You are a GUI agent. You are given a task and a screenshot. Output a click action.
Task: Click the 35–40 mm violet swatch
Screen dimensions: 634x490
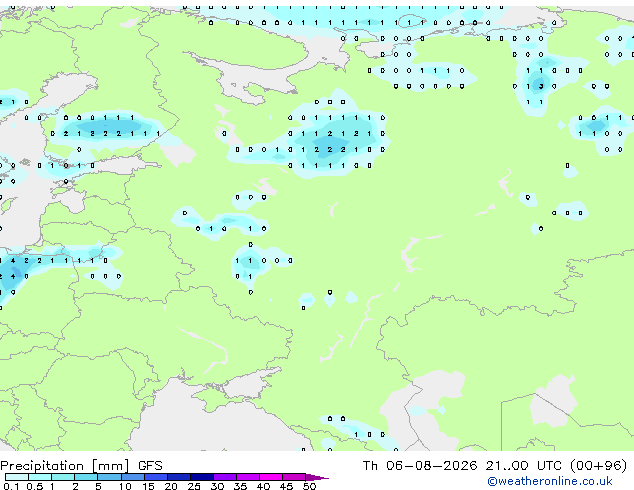coord(248,477)
